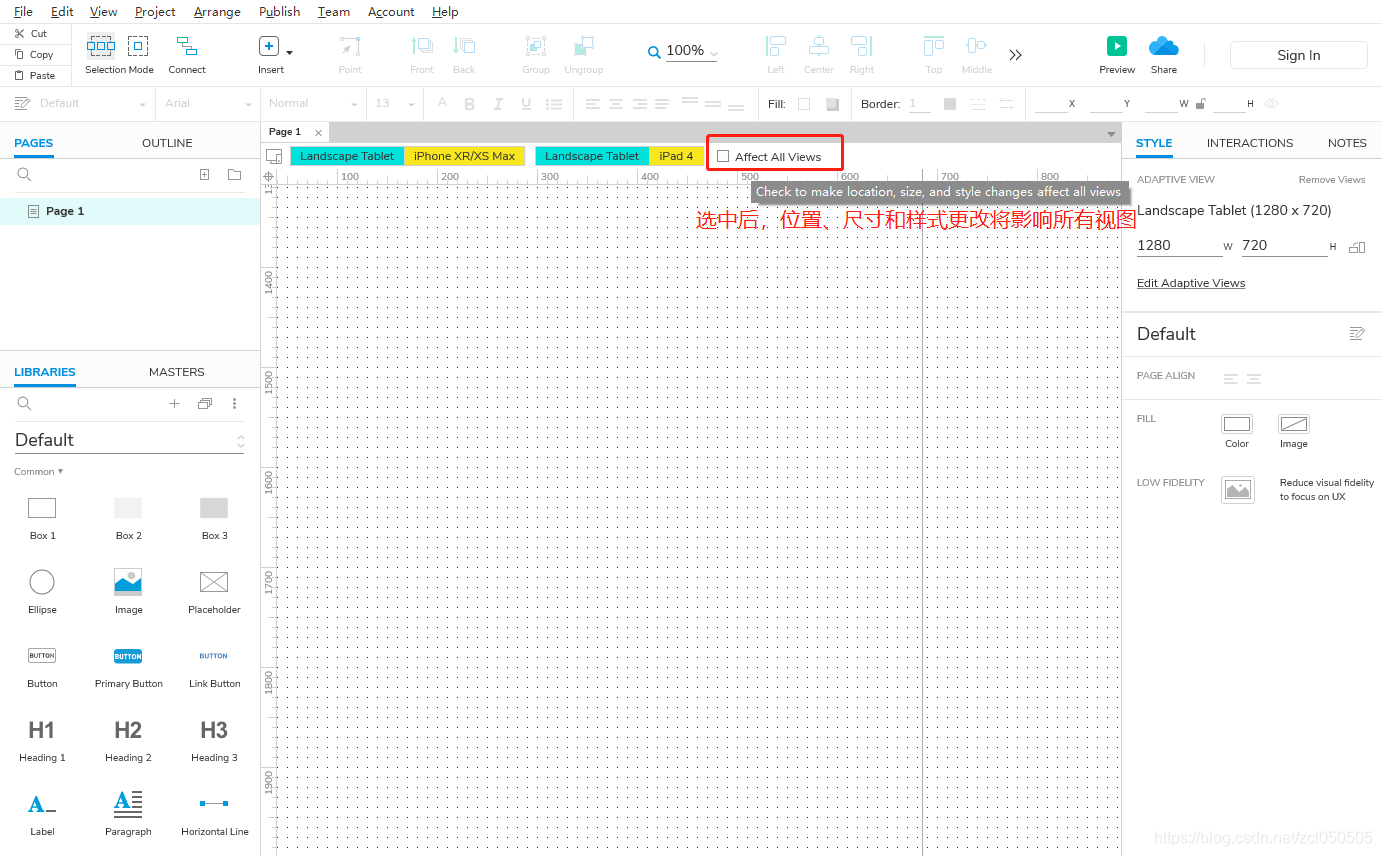The image size is (1382, 856).
Task: Click the Insert plus icon
Action: click(269, 46)
